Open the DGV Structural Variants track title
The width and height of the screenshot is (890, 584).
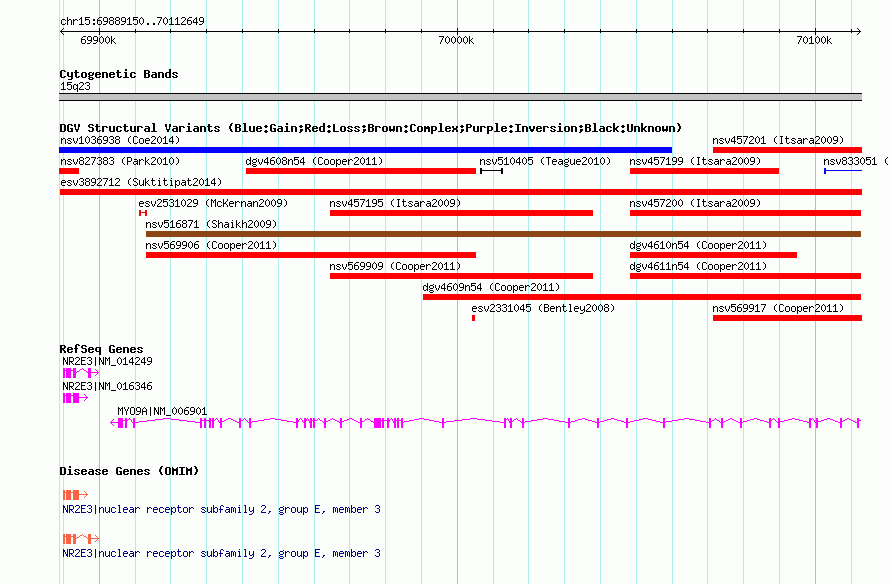click(370, 128)
